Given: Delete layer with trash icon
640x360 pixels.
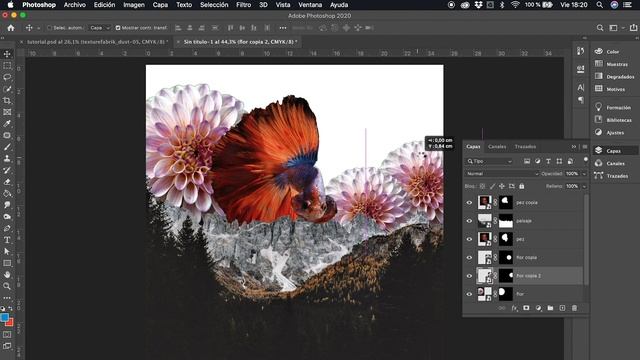Looking at the screenshot, I should (x=574, y=308).
